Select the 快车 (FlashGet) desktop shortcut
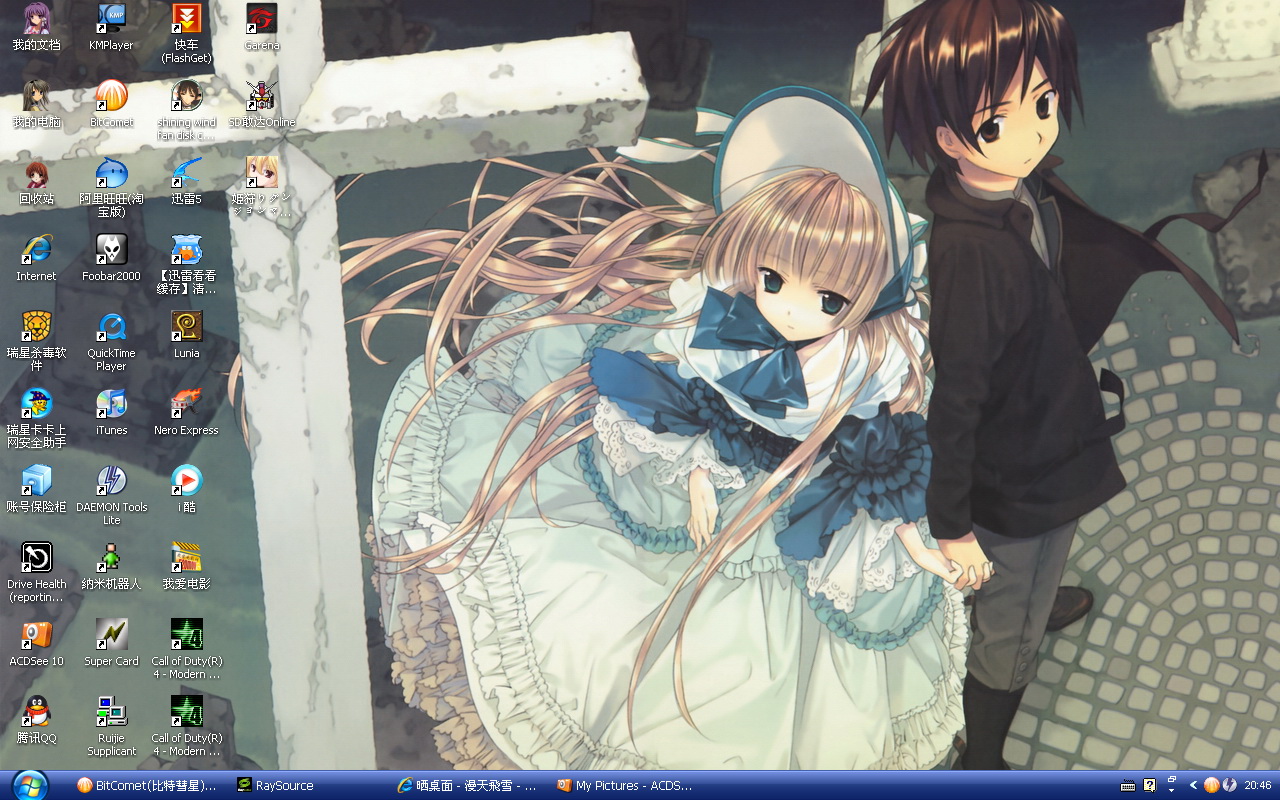 [x=186, y=33]
